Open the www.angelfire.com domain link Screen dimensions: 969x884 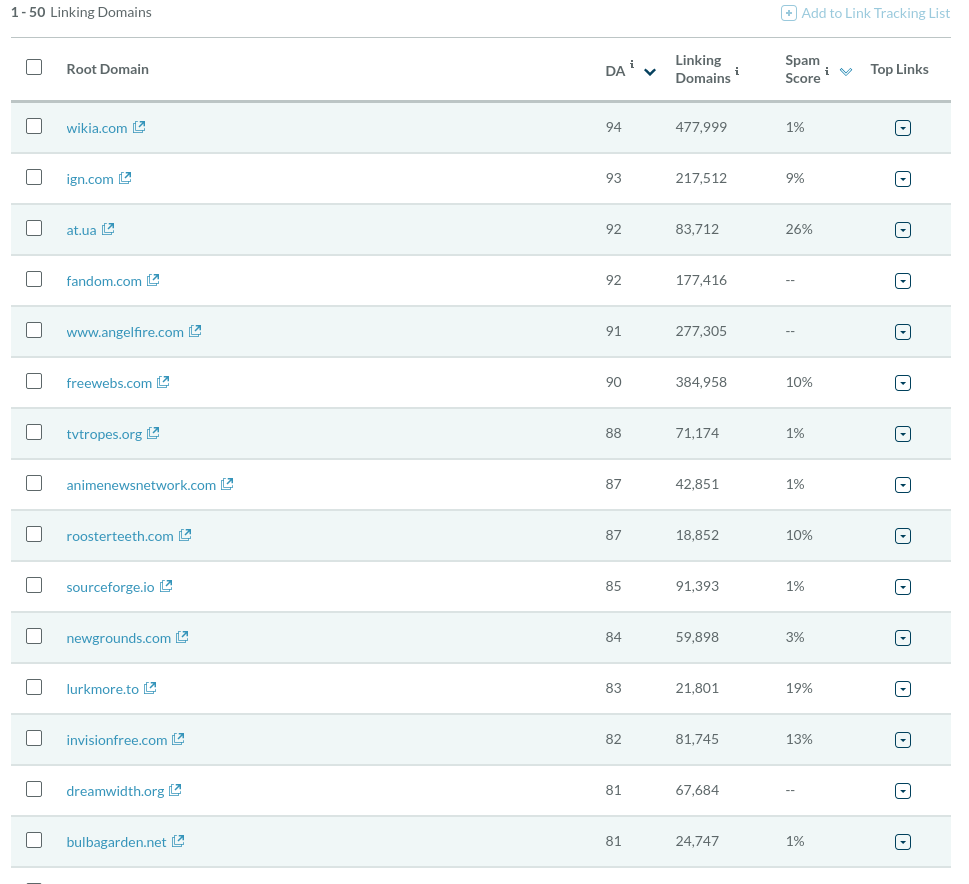coord(125,332)
